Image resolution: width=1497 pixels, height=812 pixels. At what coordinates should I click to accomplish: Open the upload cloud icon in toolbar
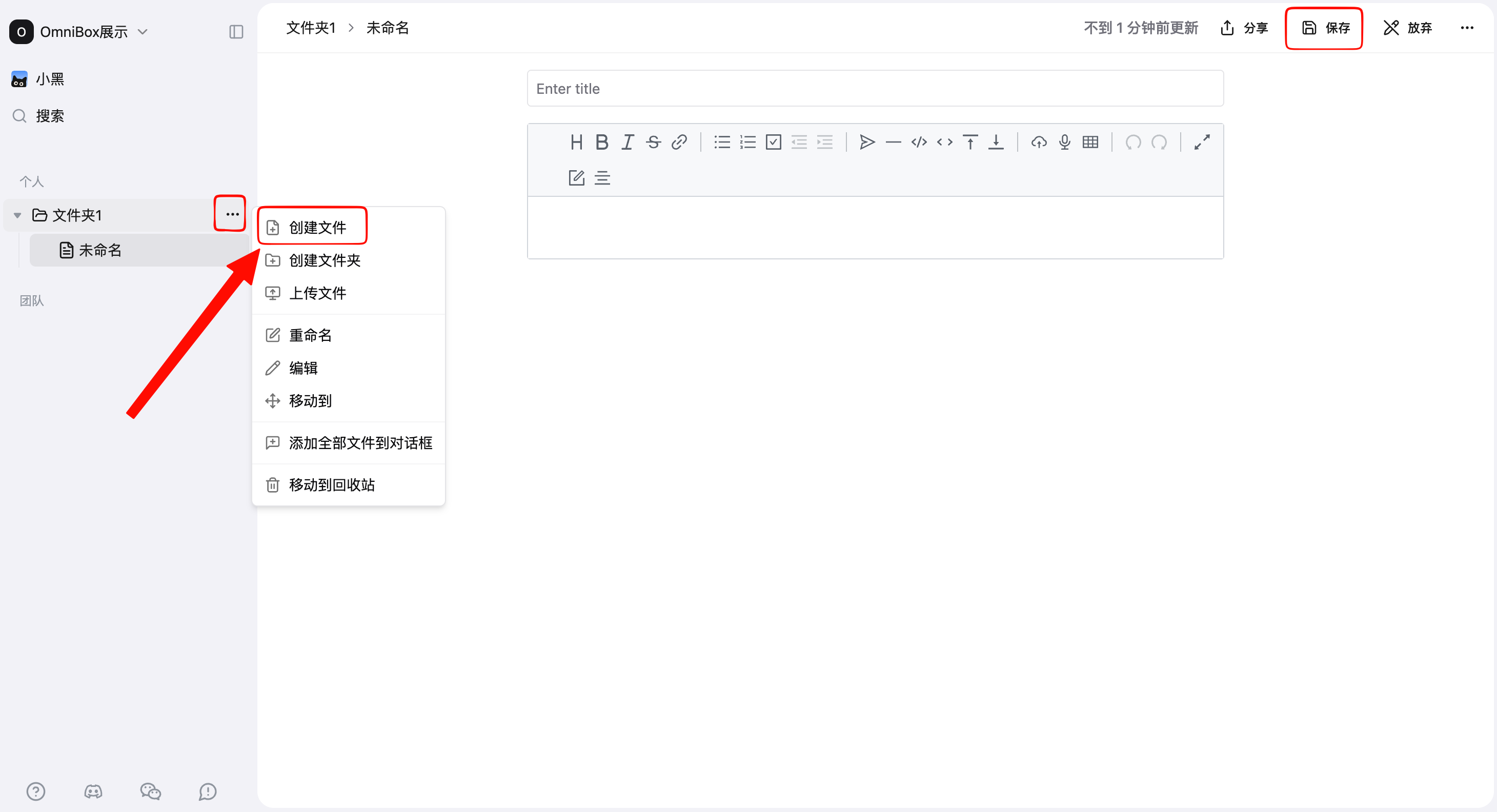[1039, 143]
